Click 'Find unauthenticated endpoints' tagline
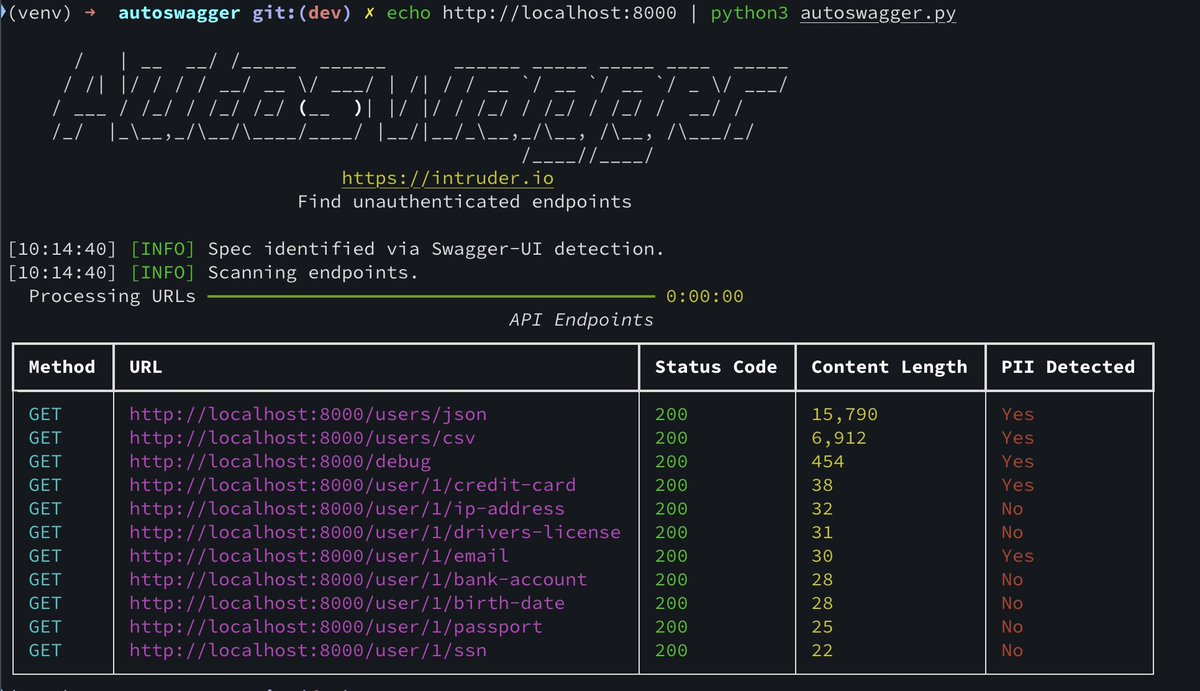The image size is (1200, 691). [x=465, y=202]
